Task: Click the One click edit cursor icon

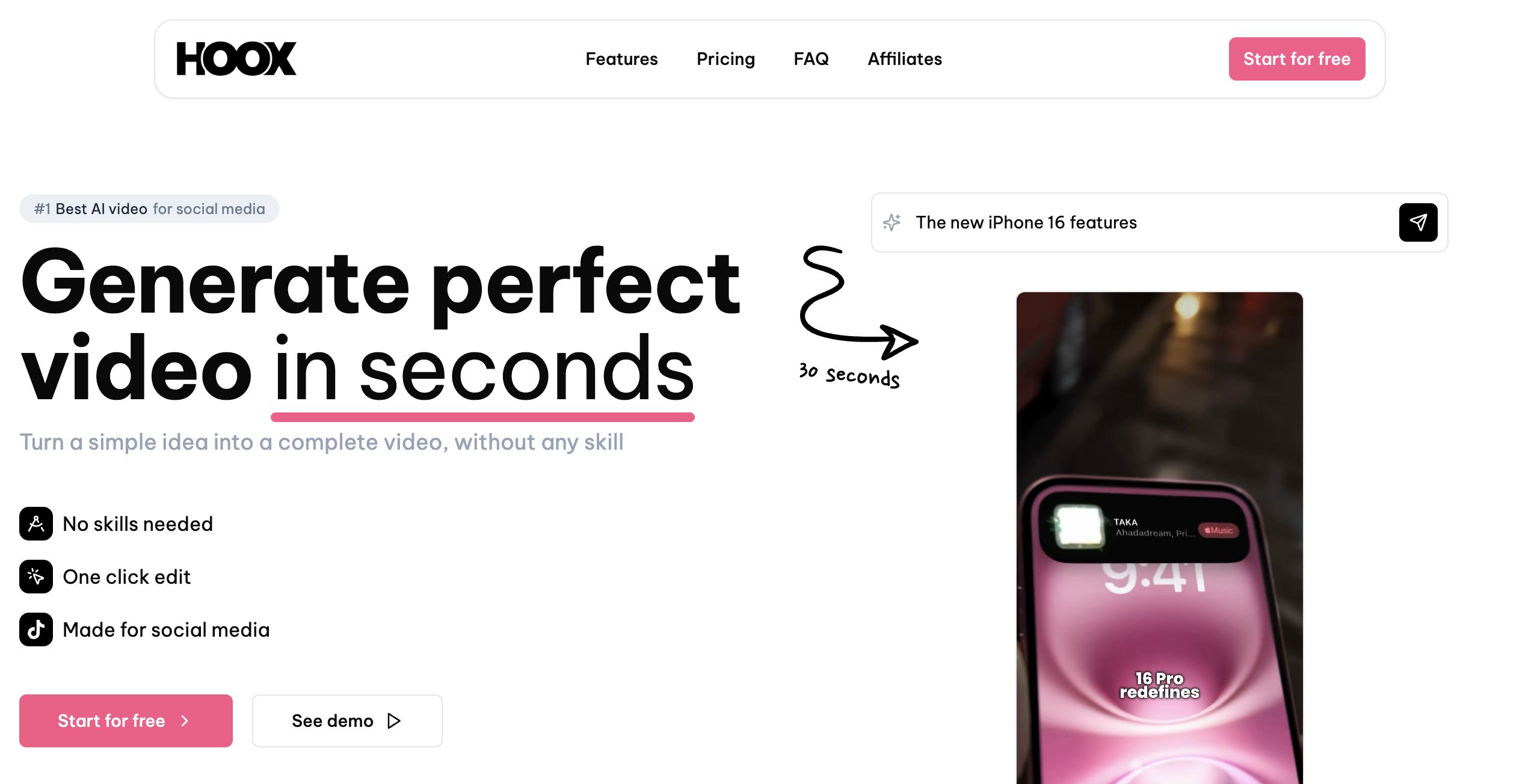Action: tap(36, 577)
